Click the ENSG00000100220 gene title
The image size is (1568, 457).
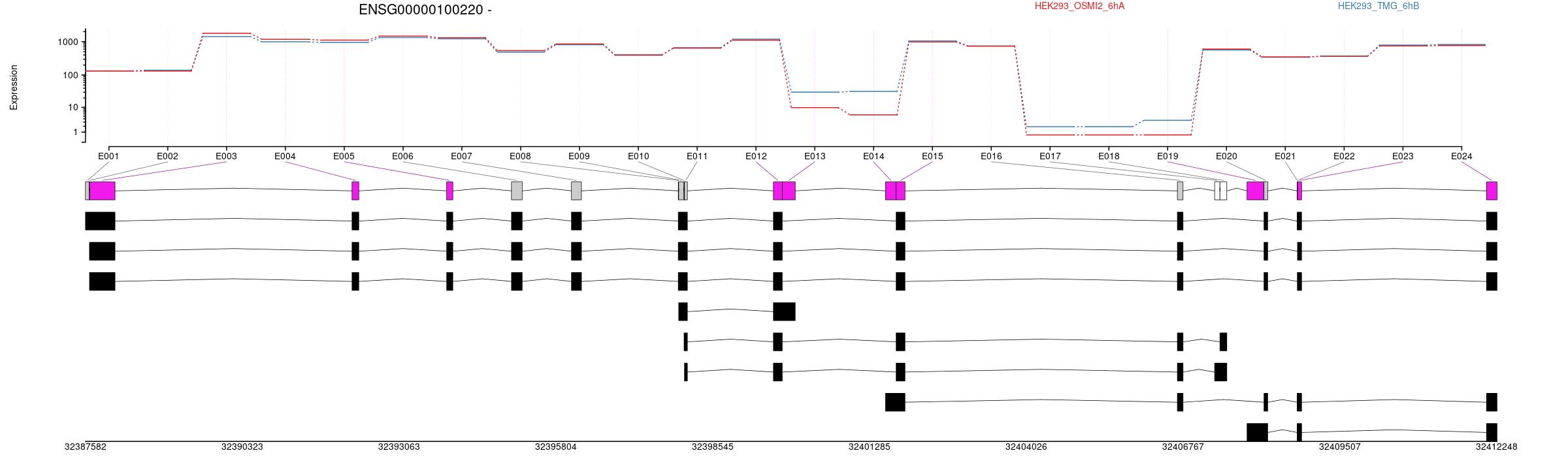click(x=425, y=10)
